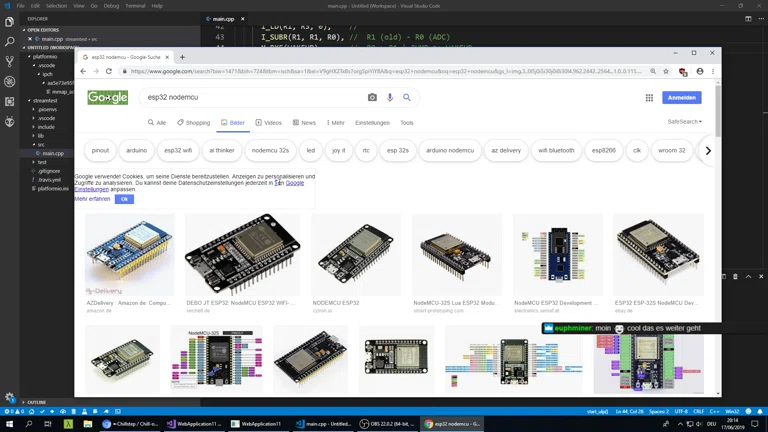Accept cookies with the Ok button
This screenshot has height=432, width=768.
point(124,199)
